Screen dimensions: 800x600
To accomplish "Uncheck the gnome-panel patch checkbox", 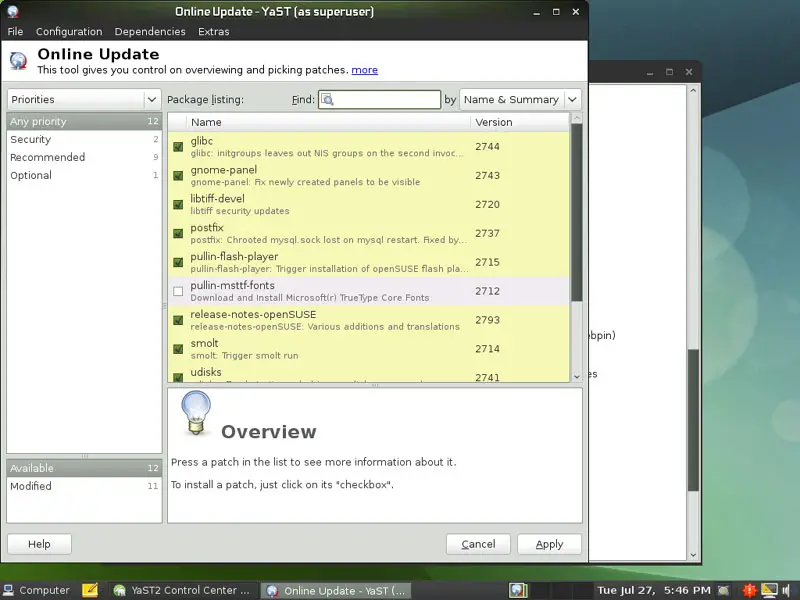I will click(x=178, y=176).
